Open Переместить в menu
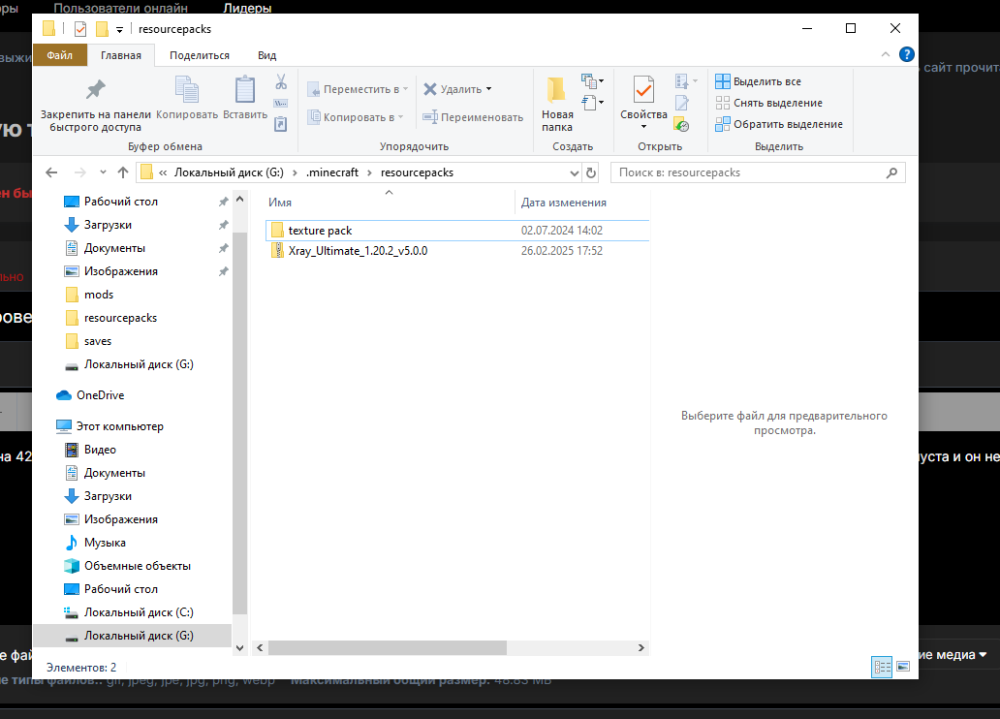The image size is (1000, 719). click(357, 89)
